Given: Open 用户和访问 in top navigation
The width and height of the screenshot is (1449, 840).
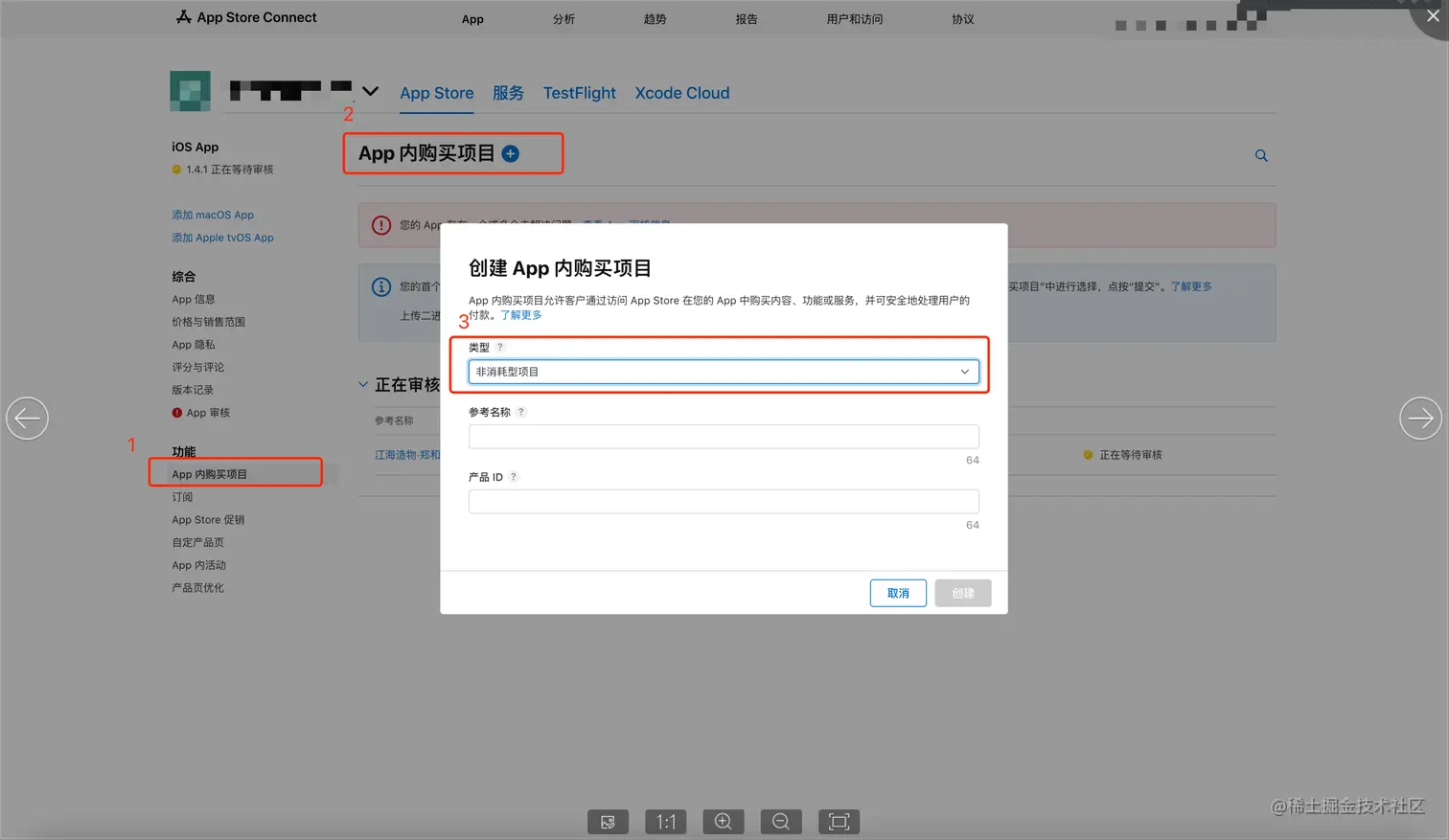Looking at the screenshot, I should (x=855, y=19).
